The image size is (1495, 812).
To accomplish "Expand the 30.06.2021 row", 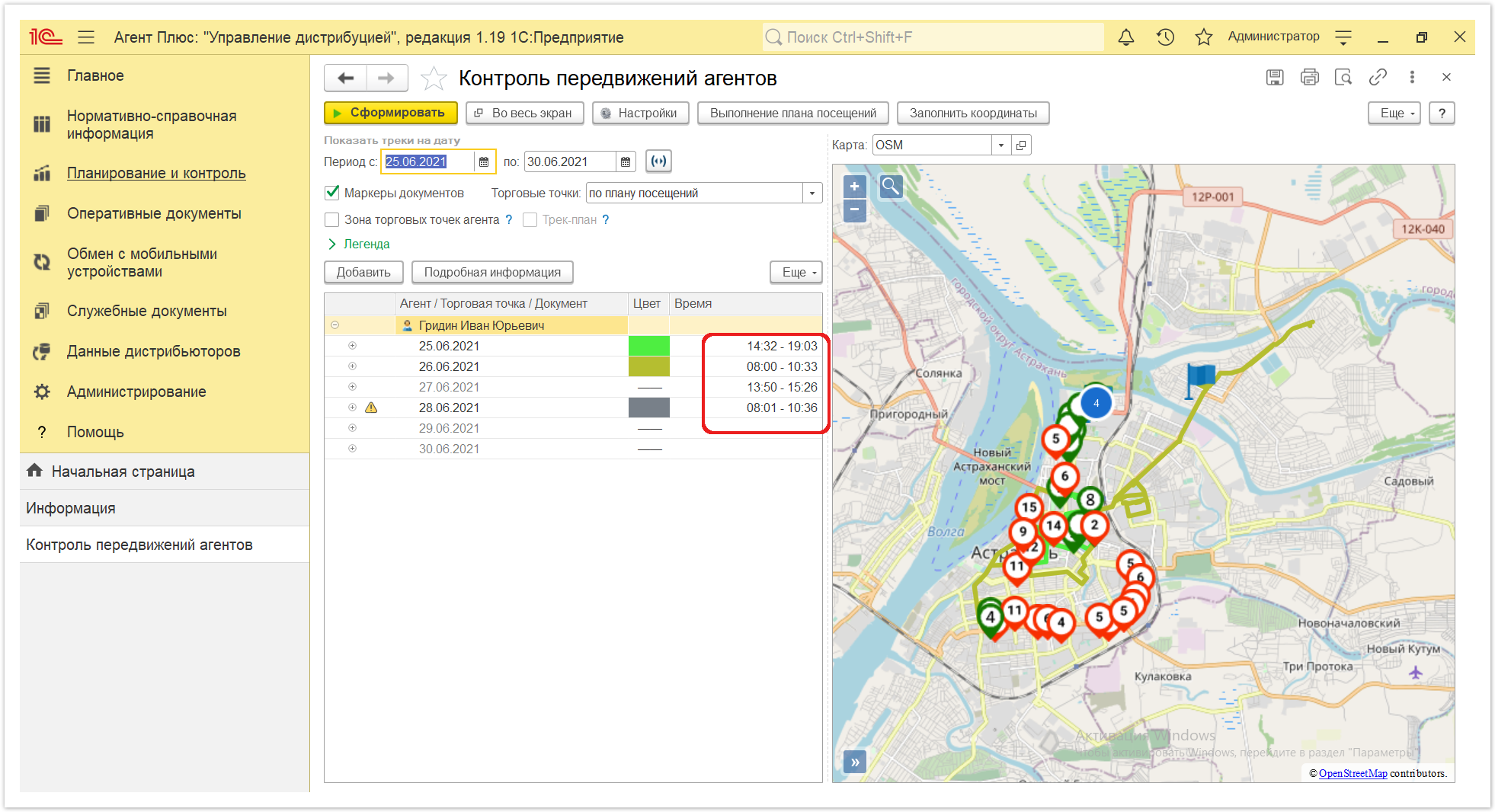I will pos(352,449).
